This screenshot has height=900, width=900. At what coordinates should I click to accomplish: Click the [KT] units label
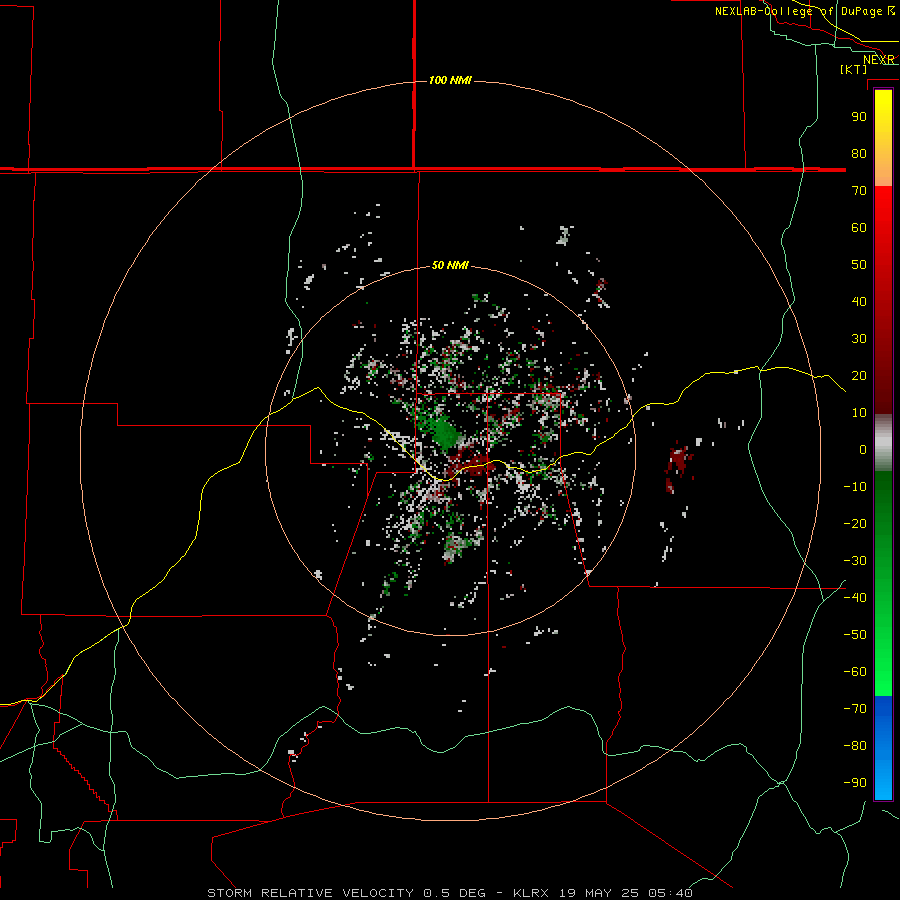pyautogui.click(x=854, y=69)
